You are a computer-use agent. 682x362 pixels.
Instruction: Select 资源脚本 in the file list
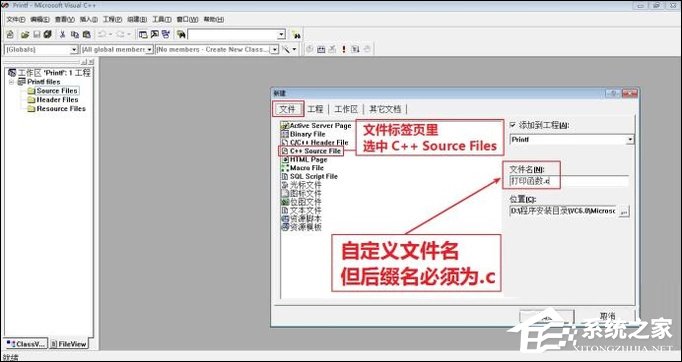[x=301, y=218]
